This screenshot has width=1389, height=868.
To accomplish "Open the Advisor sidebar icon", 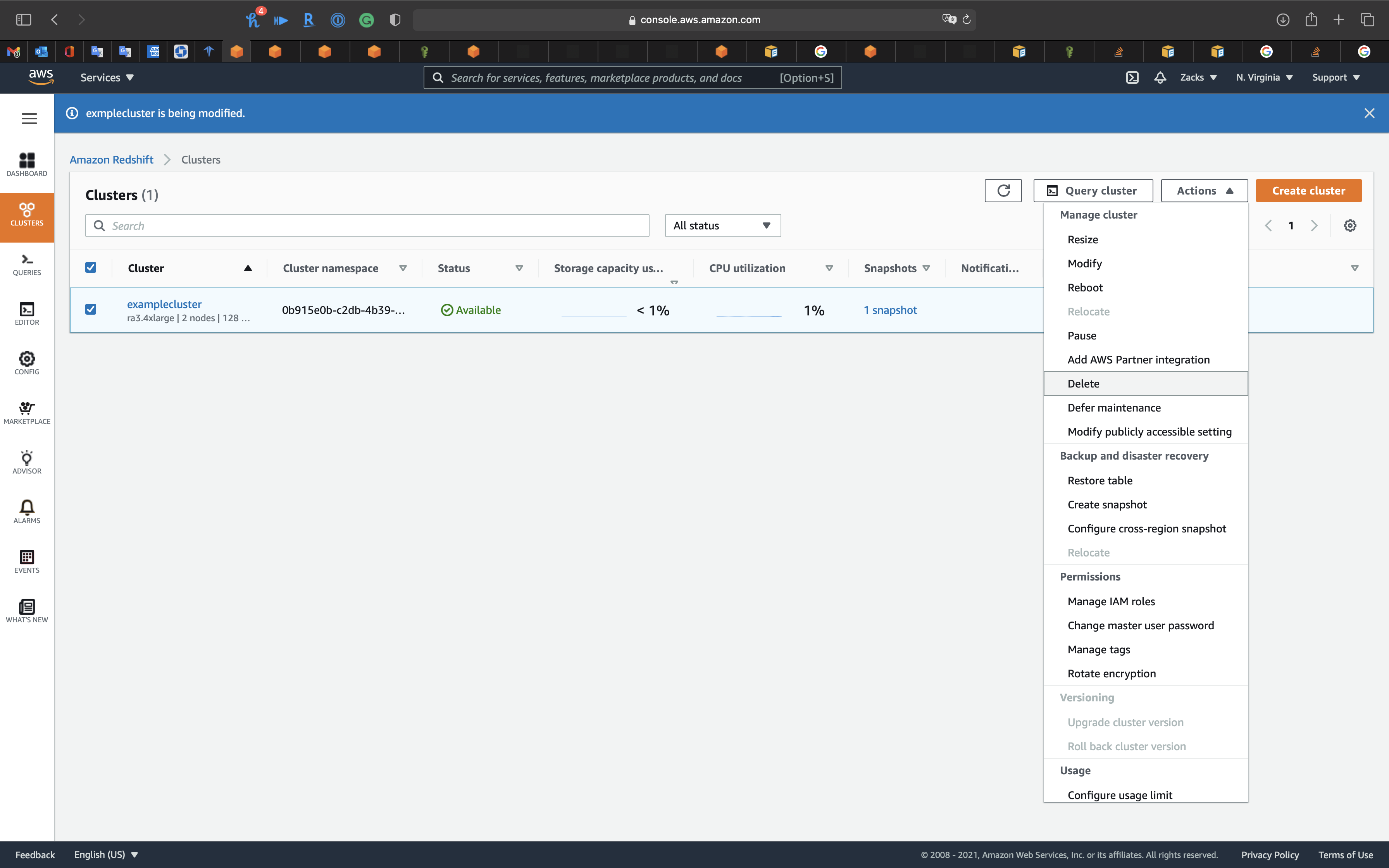I will click(x=27, y=462).
